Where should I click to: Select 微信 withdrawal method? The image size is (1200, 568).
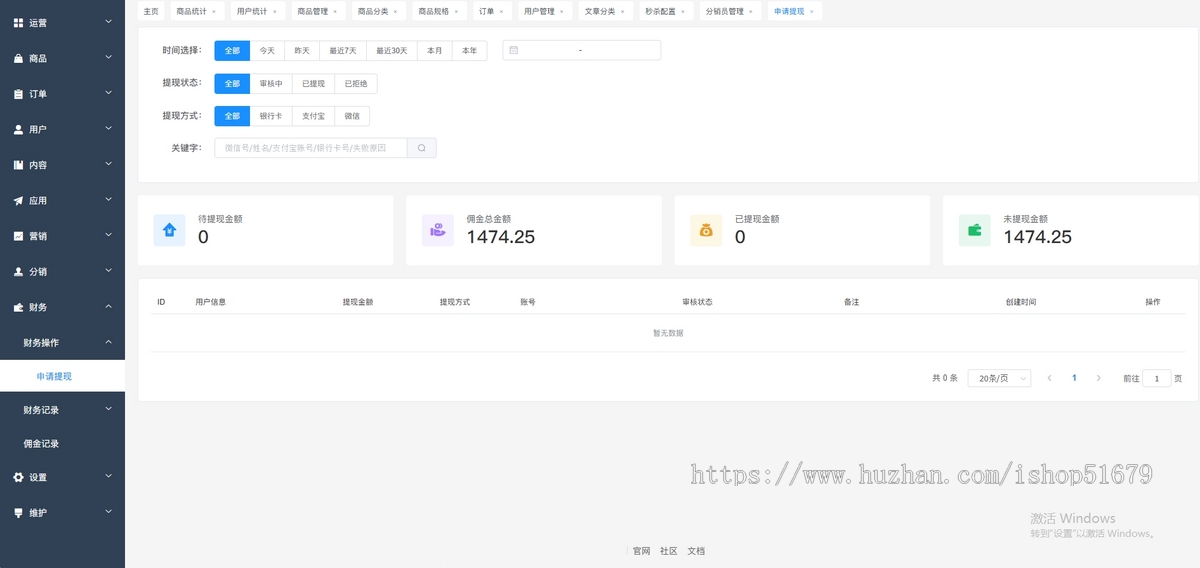click(352, 116)
